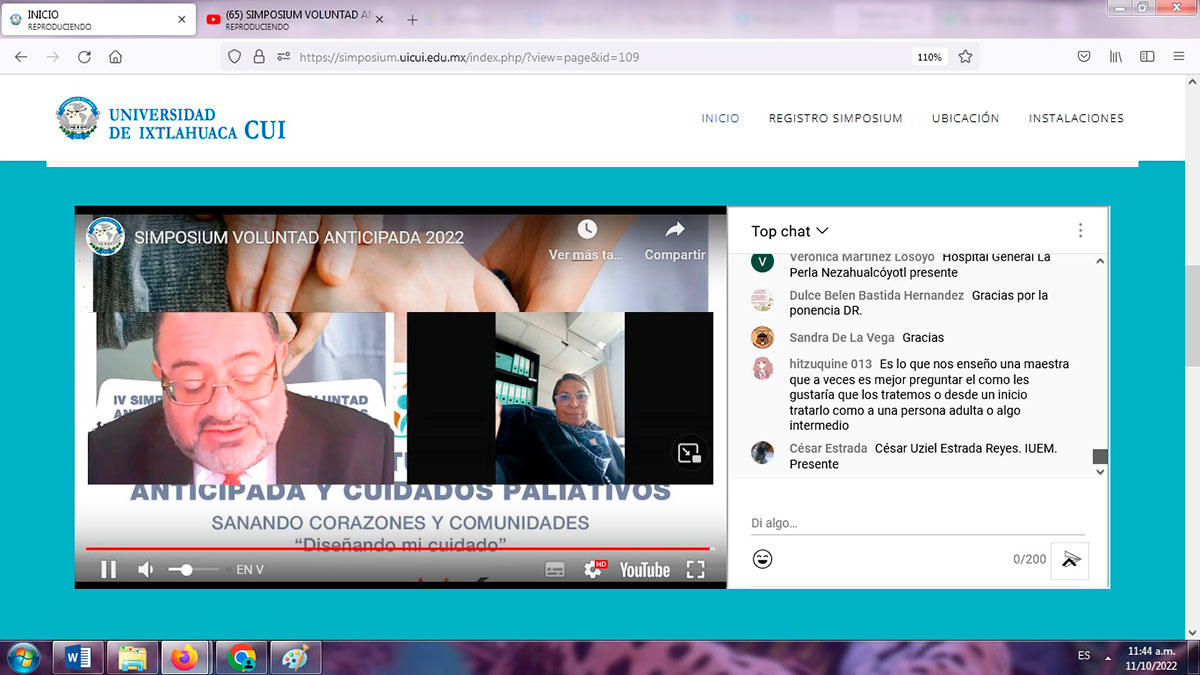Open Google Chrome from the taskbar
The width and height of the screenshot is (1200, 675).
241,658
